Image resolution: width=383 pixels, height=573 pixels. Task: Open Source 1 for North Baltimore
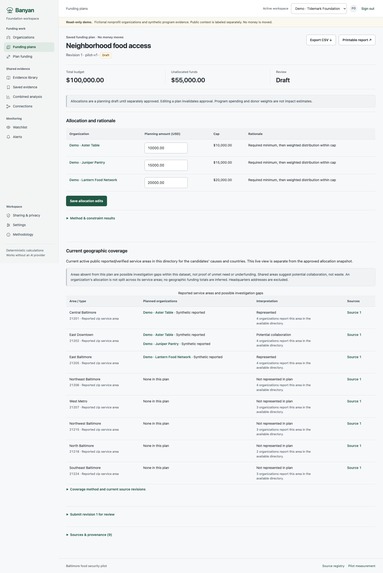tap(354, 446)
